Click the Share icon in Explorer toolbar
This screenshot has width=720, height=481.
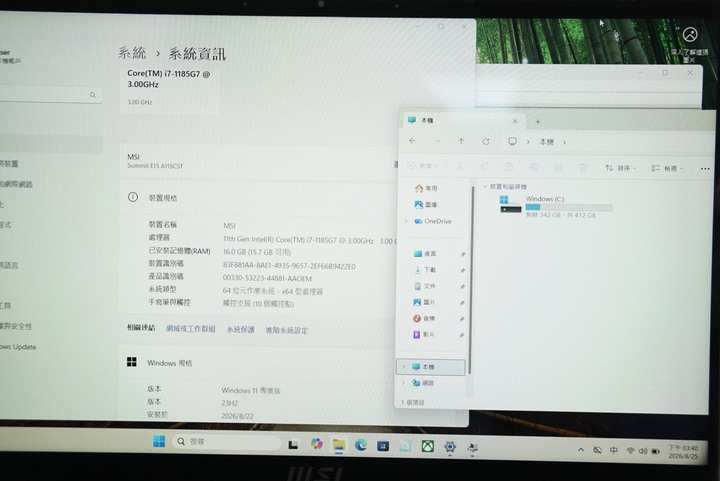click(x=558, y=167)
